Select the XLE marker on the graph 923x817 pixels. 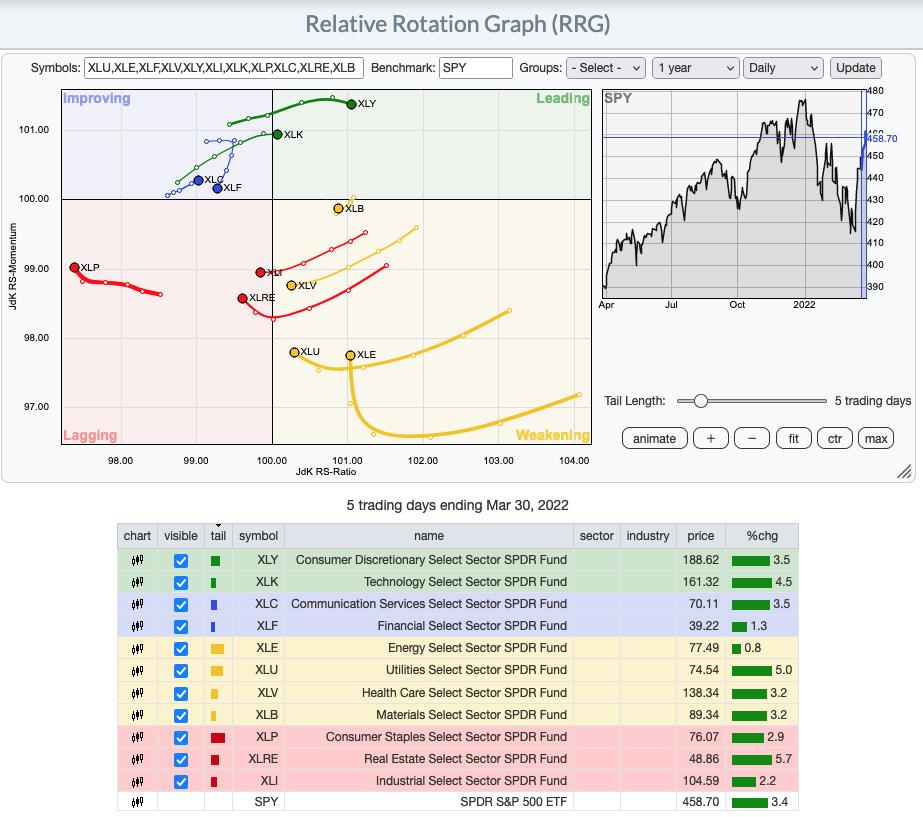coord(350,355)
